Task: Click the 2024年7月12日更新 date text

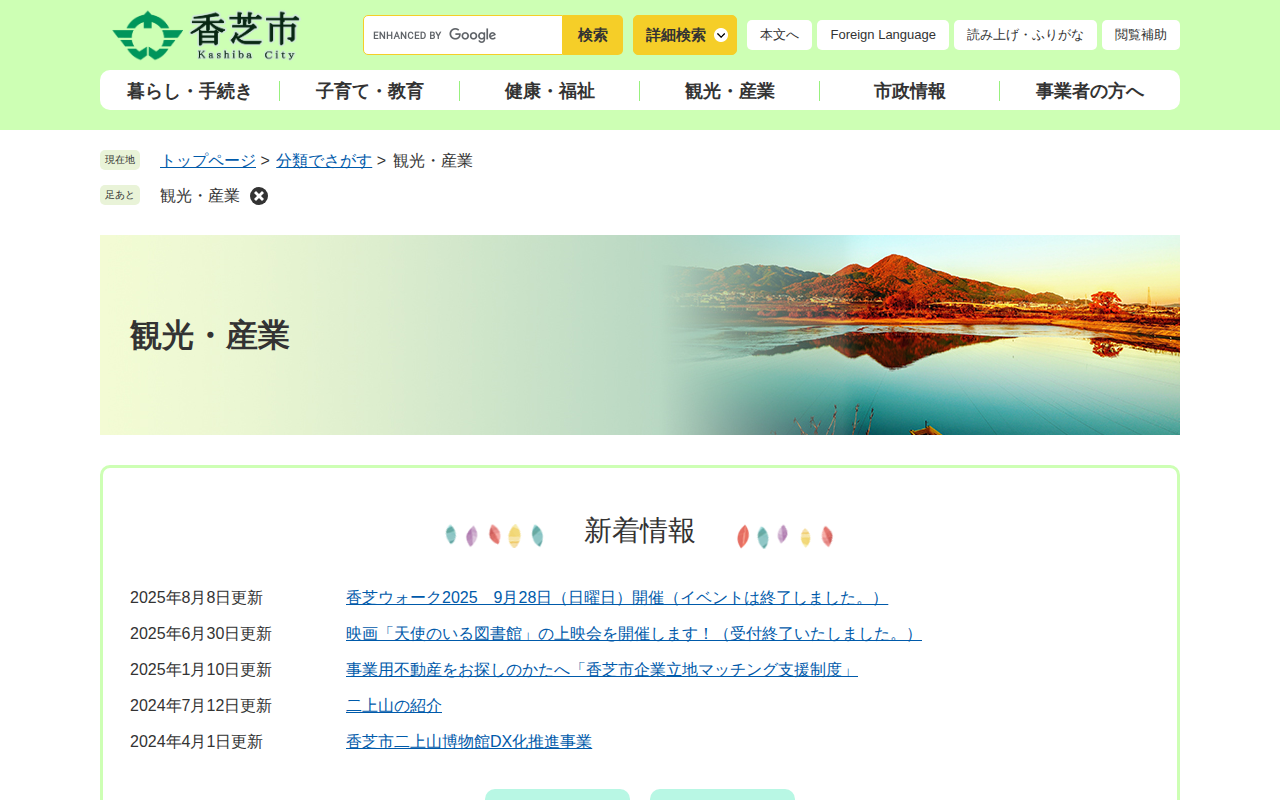Action: 201,706
